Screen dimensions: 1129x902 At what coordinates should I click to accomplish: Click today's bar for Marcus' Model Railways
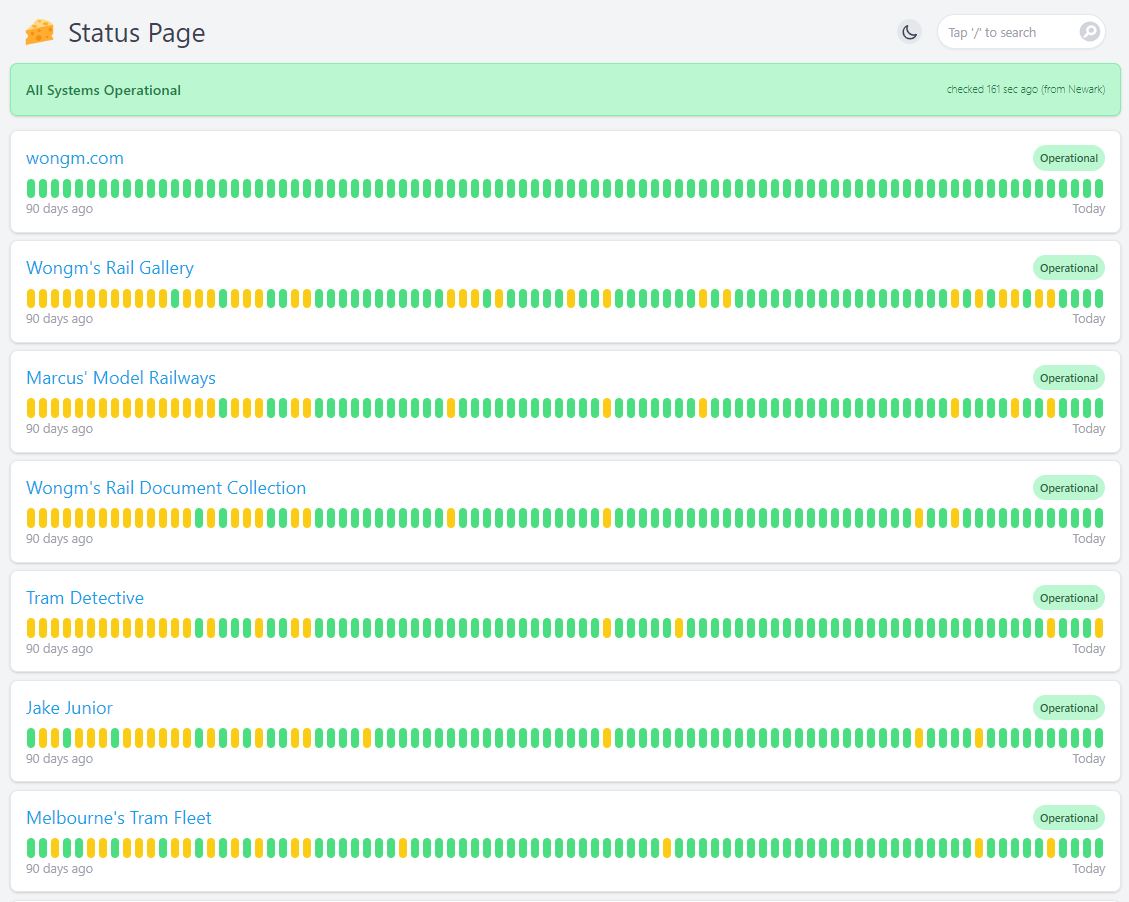(1099, 408)
